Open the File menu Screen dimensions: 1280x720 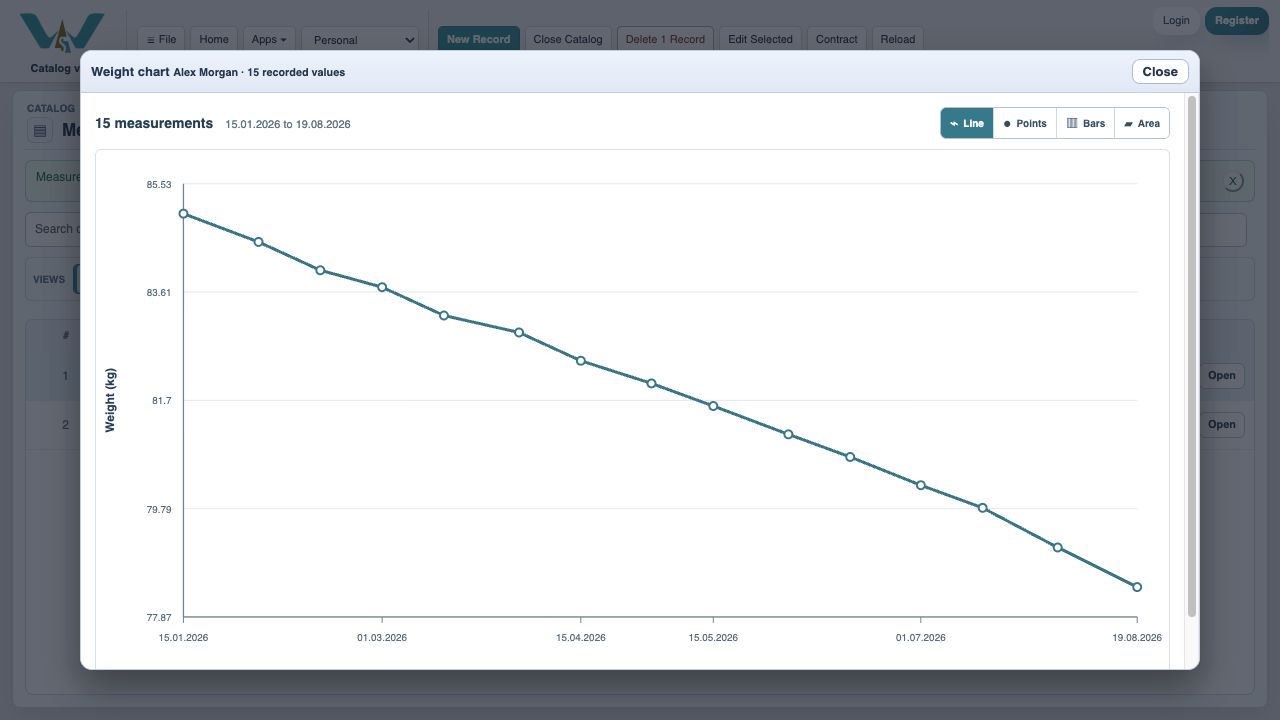click(x=161, y=39)
